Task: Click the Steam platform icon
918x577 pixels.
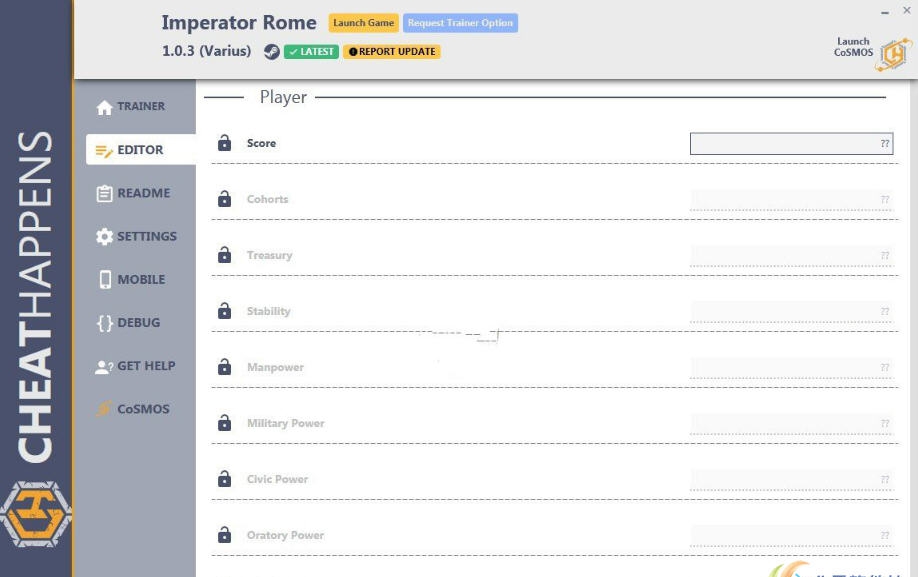Action: pos(271,51)
